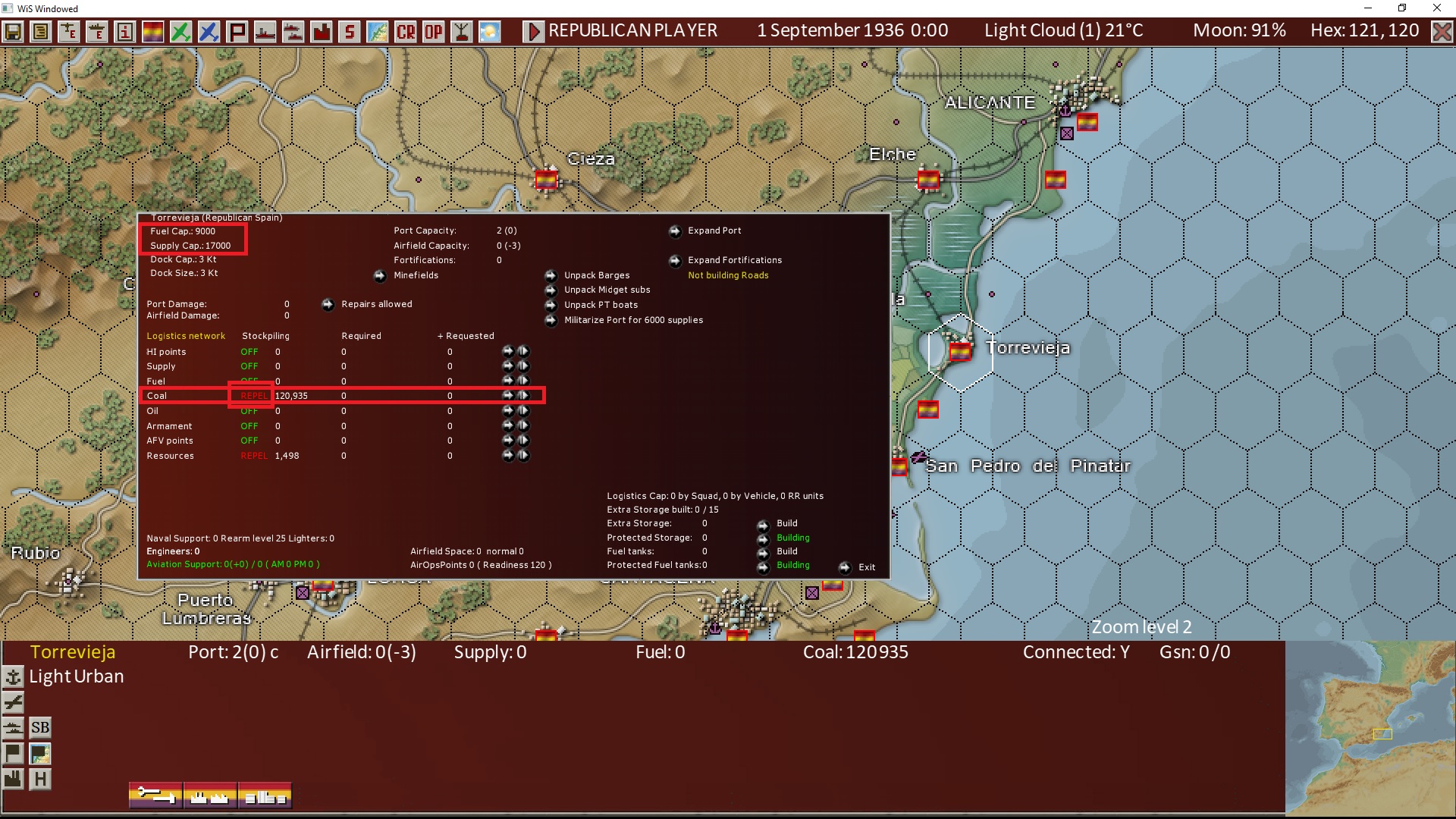Click Build next to Extra Storage
This screenshot has width=1456, height=819.
[x=763, y=525]
